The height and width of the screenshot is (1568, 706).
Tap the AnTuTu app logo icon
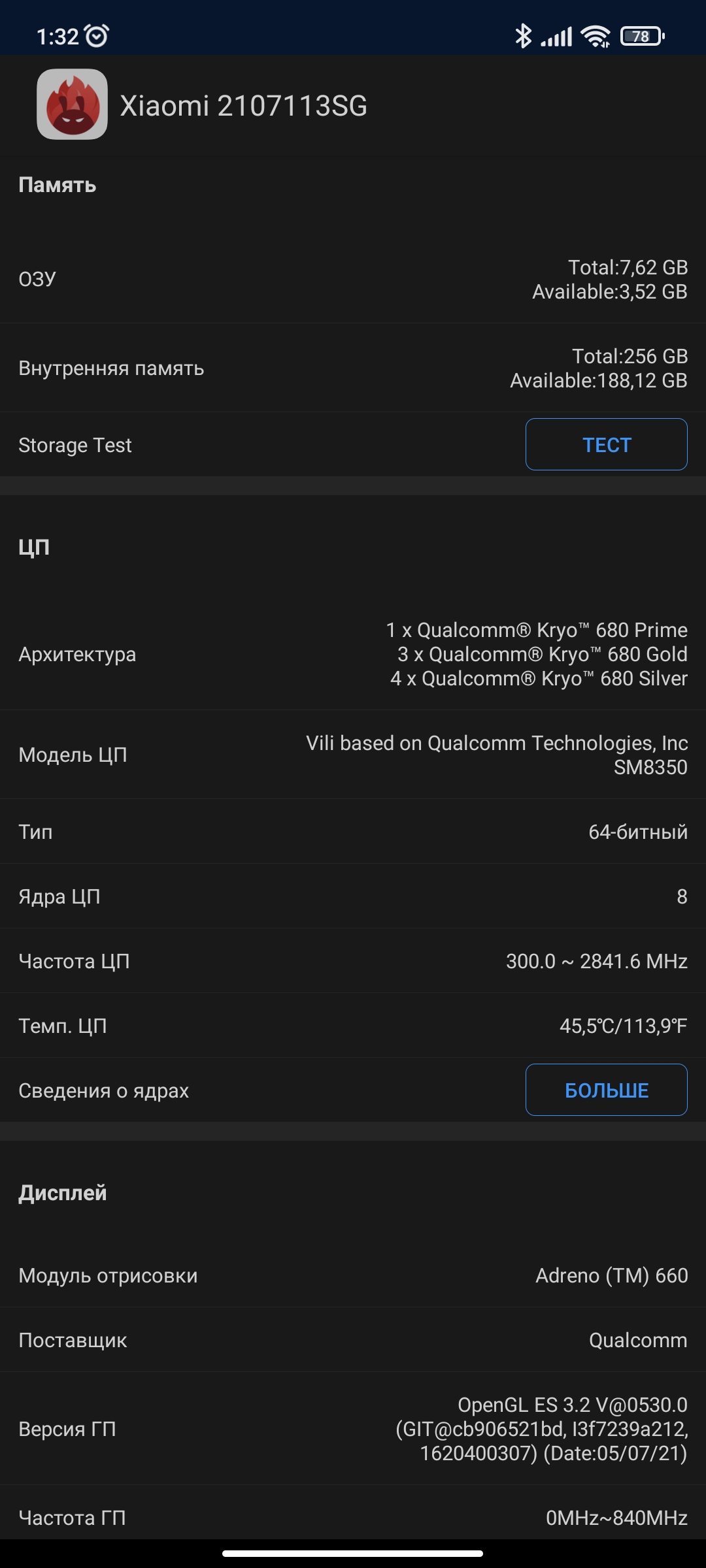point(72,105)
